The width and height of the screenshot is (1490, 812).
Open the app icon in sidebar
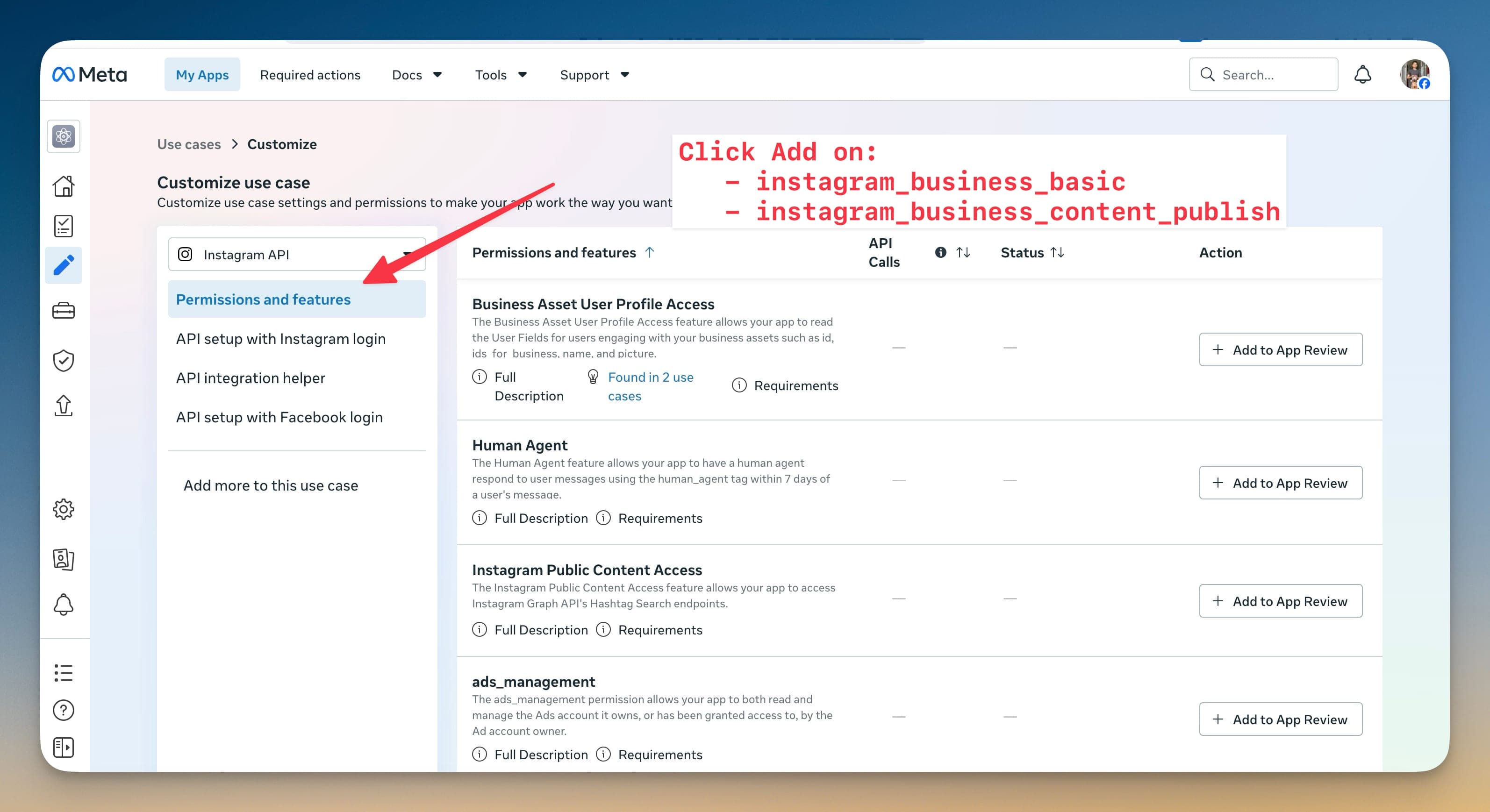click(64, 136)
